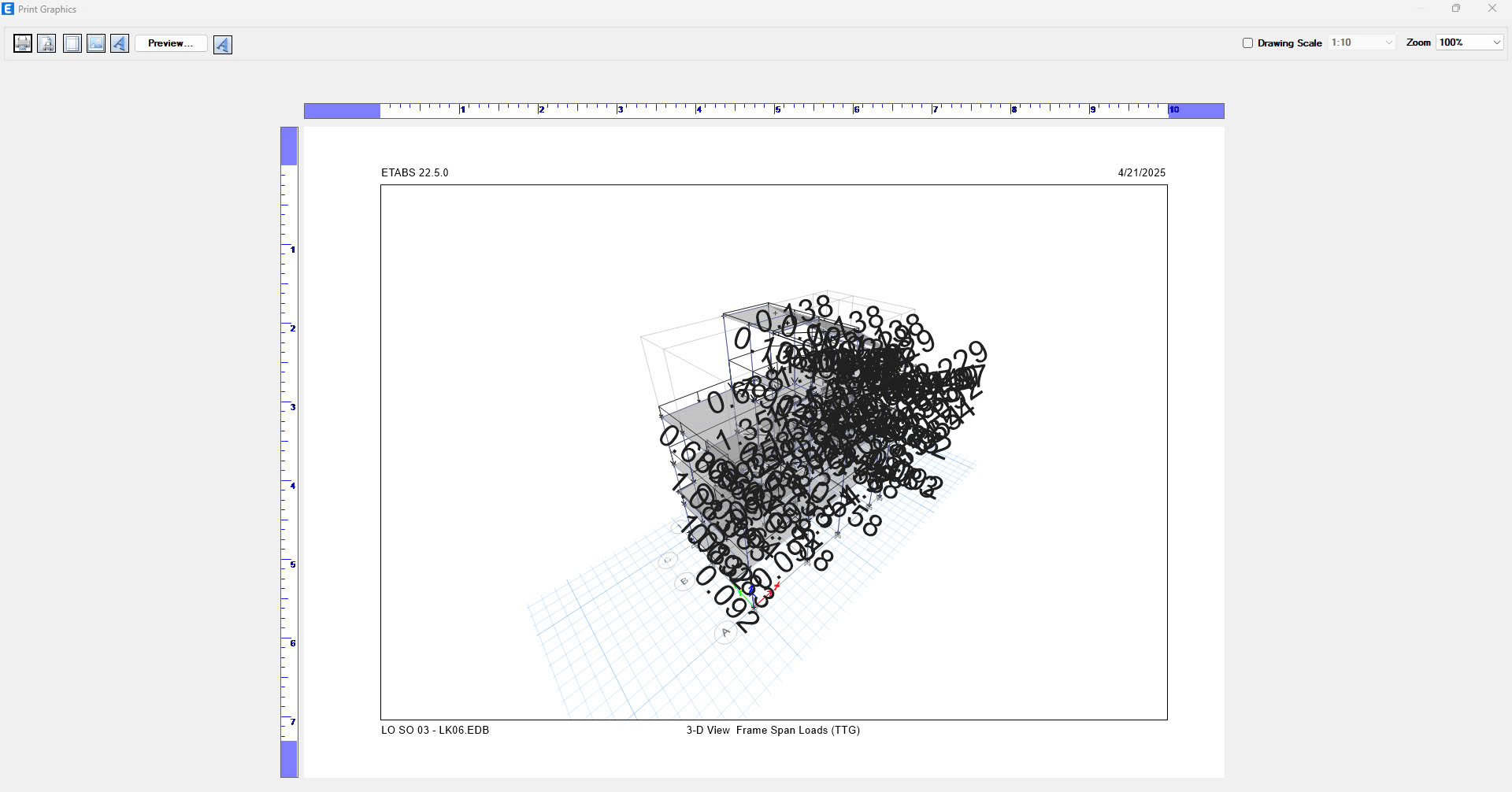
Task: Click the top purple margin block on vertical ruler
Action: (289, 146)
